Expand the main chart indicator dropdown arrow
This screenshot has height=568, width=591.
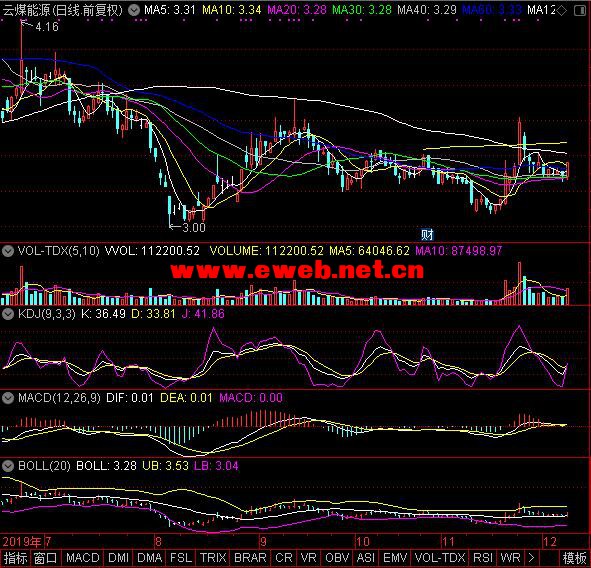tap(133, 10)
